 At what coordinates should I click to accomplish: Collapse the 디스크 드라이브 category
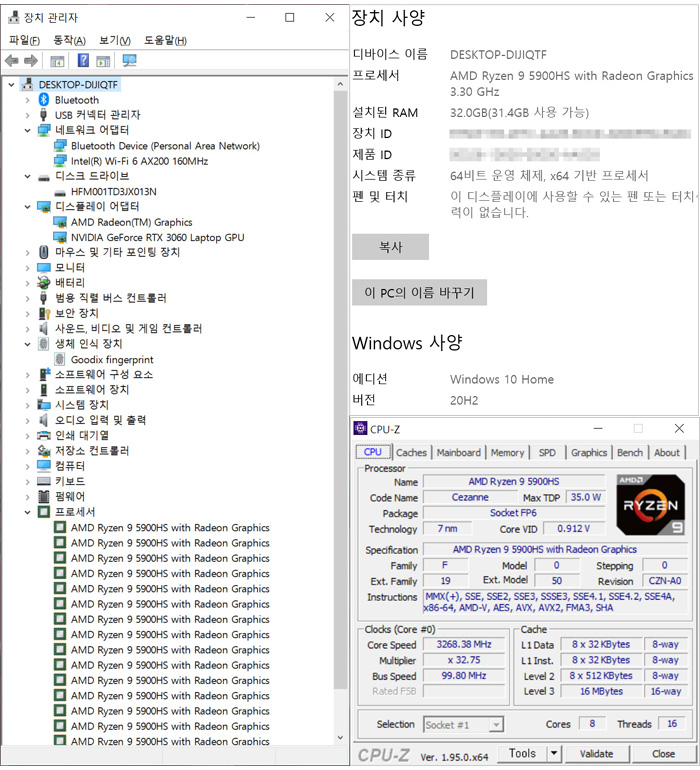(28, 176)
